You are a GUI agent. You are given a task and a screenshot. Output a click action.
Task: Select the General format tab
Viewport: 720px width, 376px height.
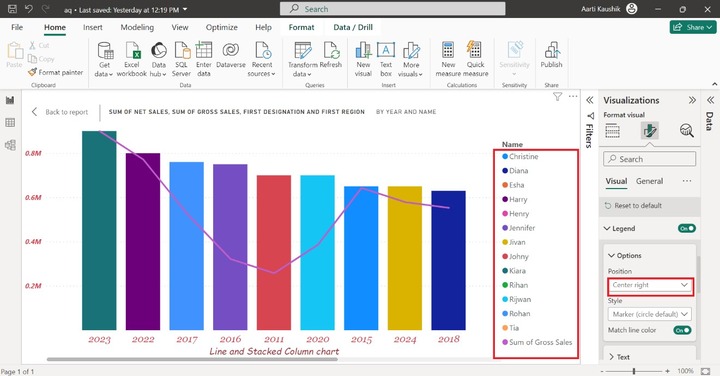[649, 181]
